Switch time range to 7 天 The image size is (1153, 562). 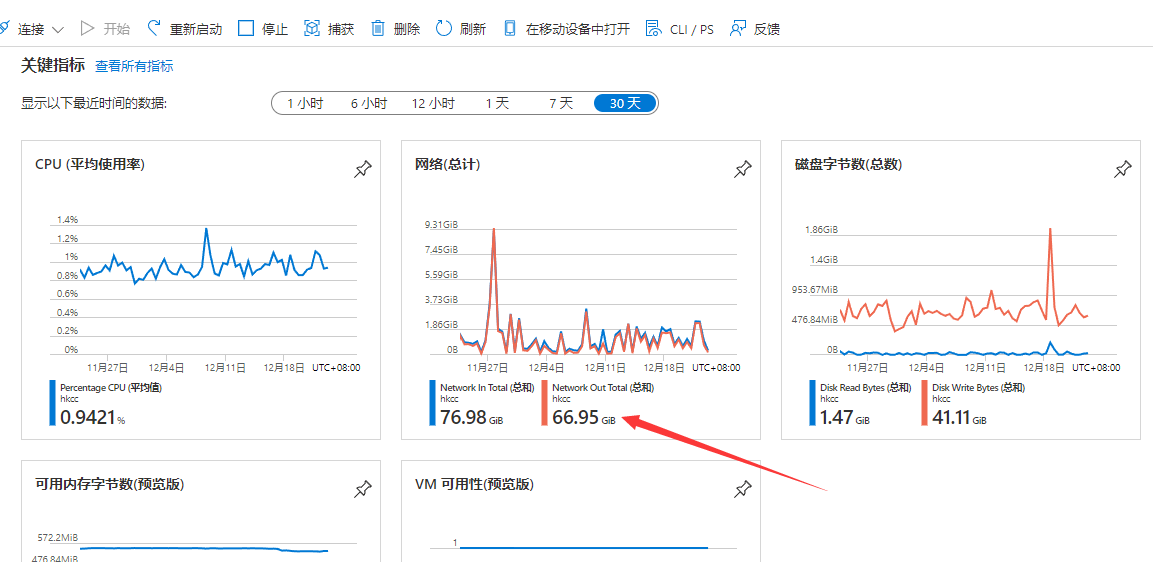click(560, 103)
